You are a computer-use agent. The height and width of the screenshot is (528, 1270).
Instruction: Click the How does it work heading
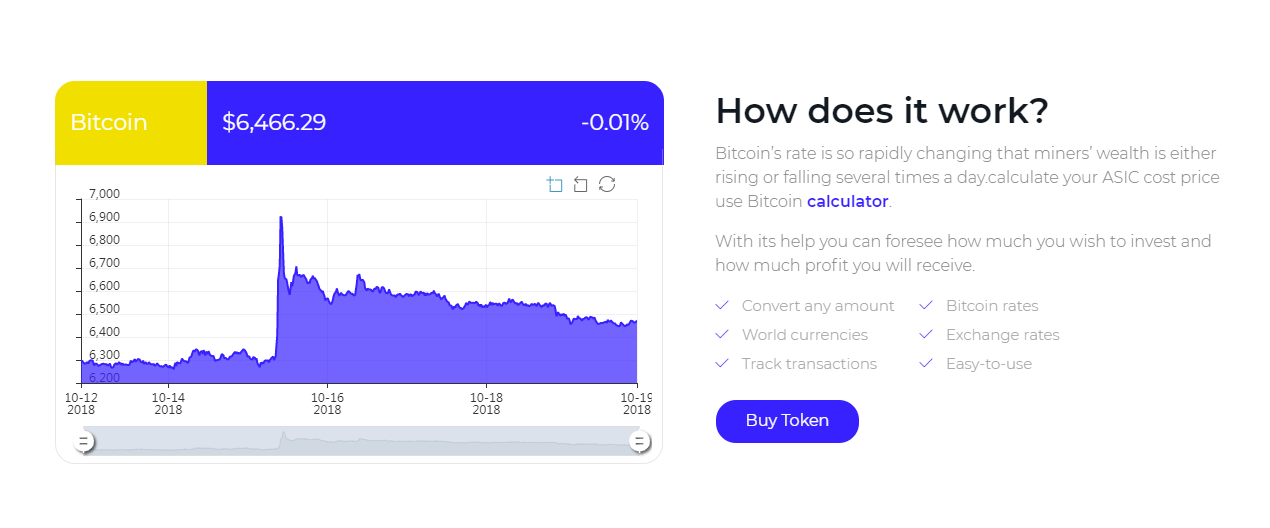(881, 110)
